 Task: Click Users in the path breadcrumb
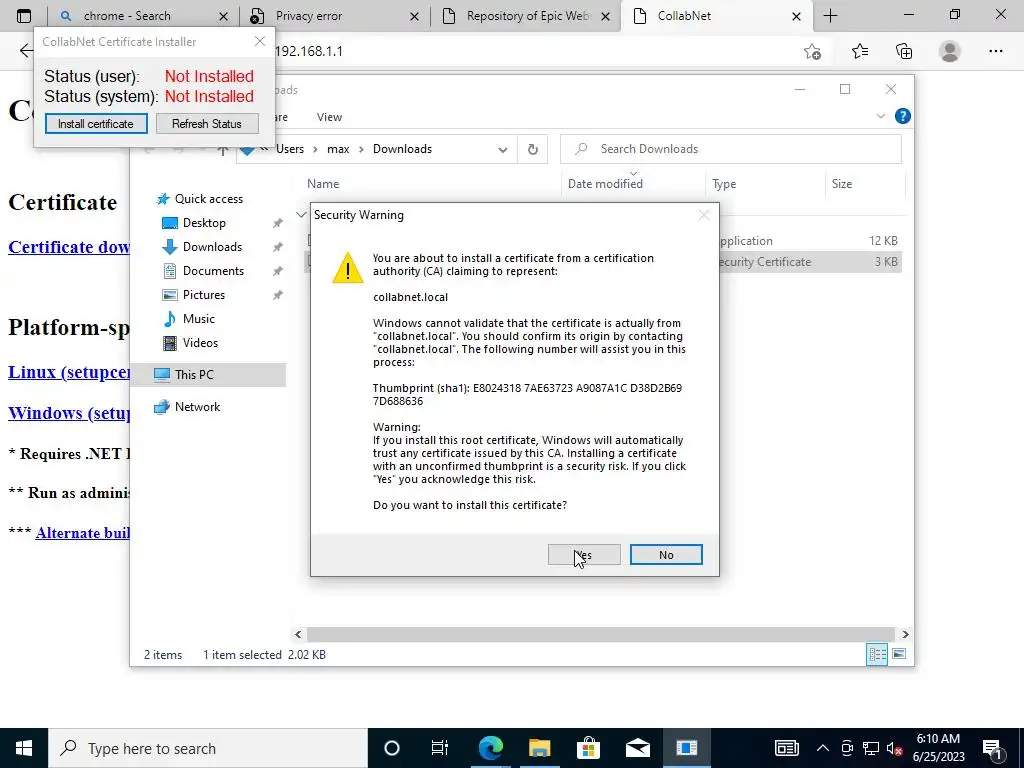coord(290,149)
